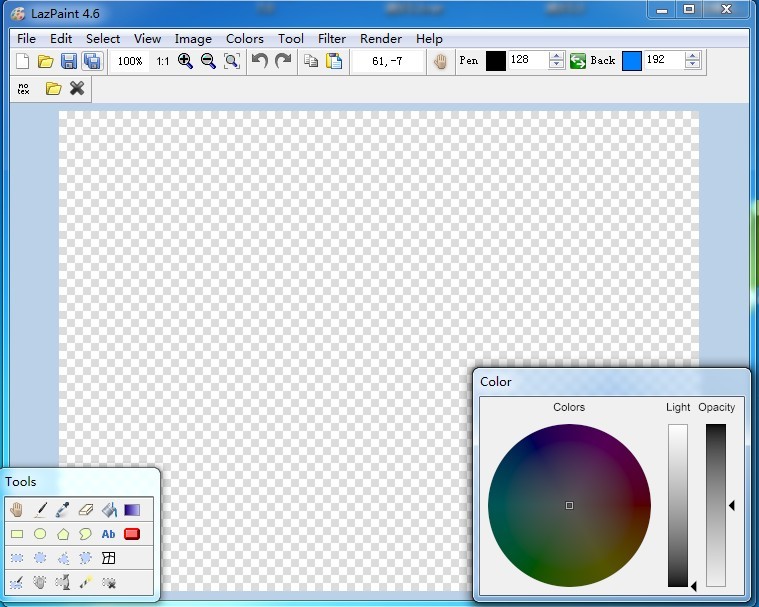Click the 1:1 original size button

tap(162, 61)
